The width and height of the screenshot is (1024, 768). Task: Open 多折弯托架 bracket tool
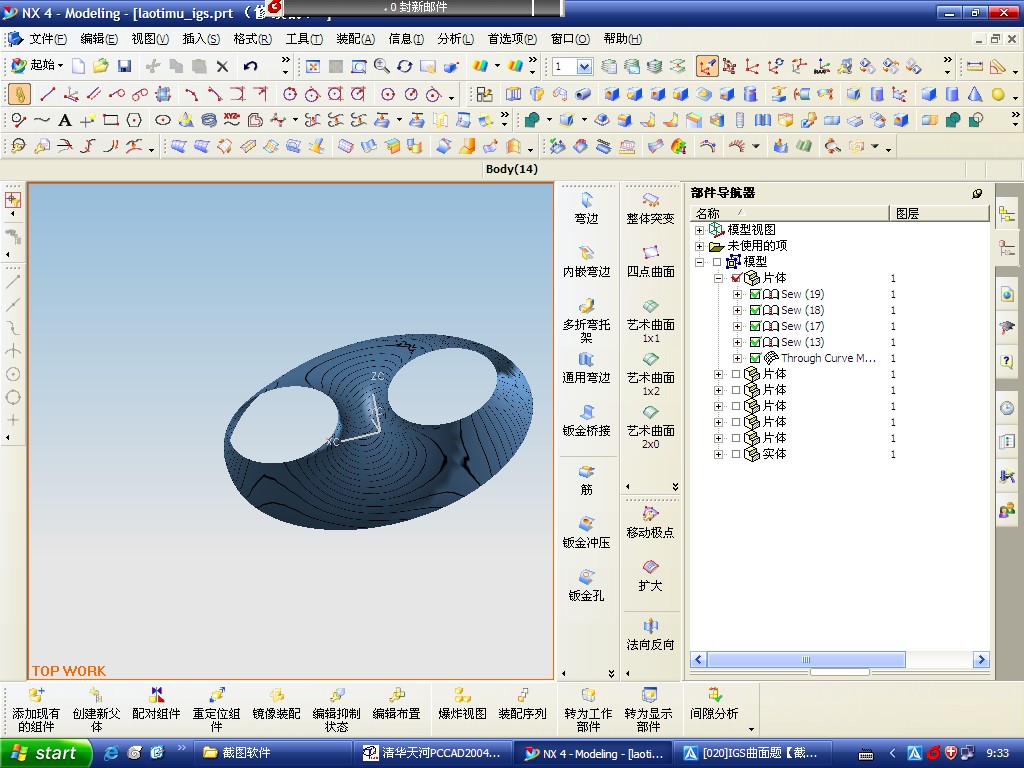coord(586,321)
